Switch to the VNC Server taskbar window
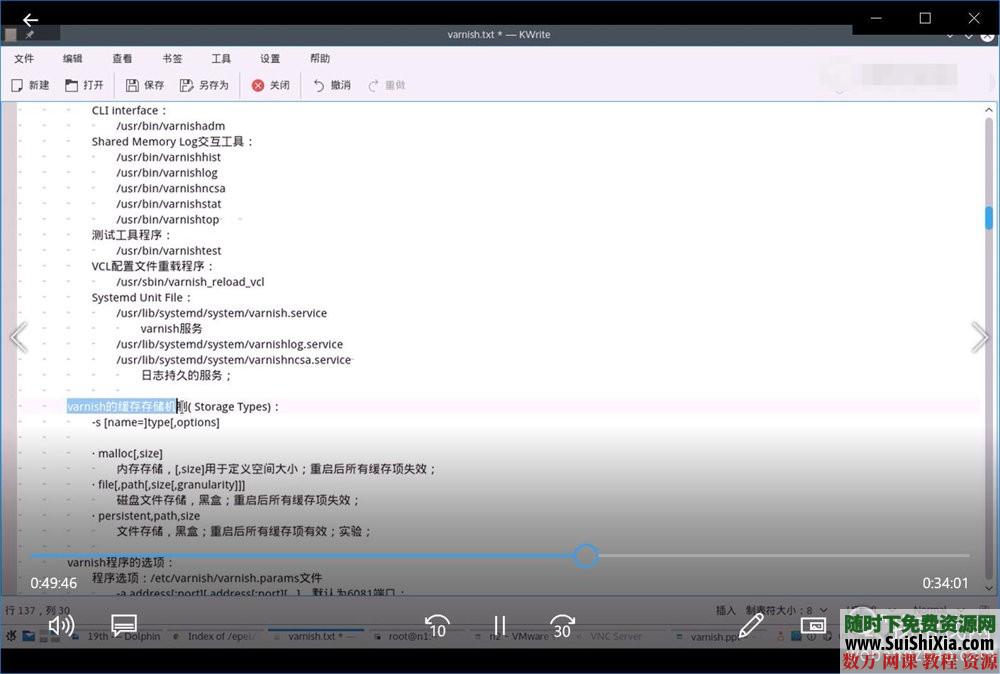1000x674 pixels. click(x=617, y=636)
